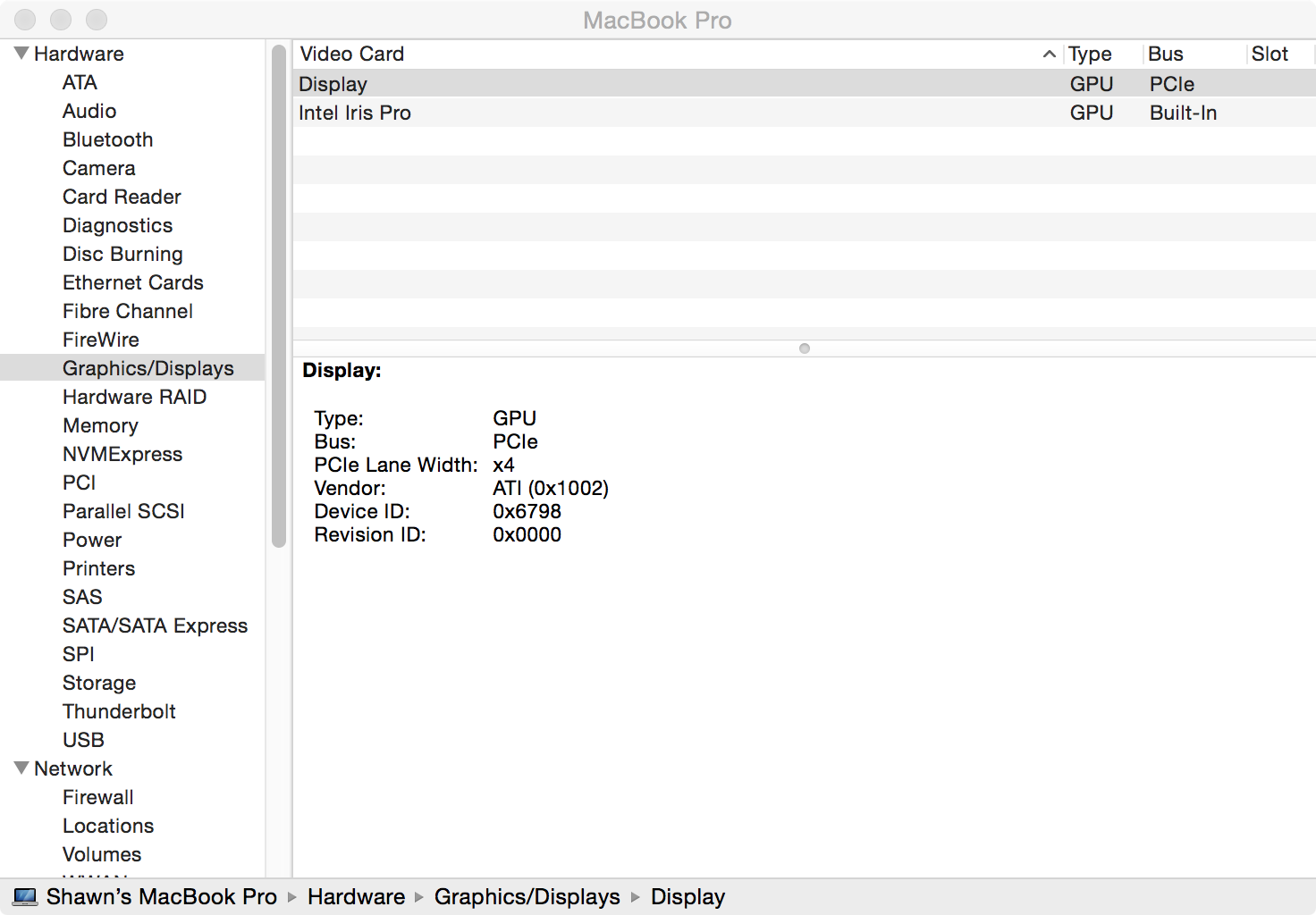Image resolution: width=1316 pixels, height=915 pixels.
Task: Select PCI in the sidebar
Action: tap(80, 483)
